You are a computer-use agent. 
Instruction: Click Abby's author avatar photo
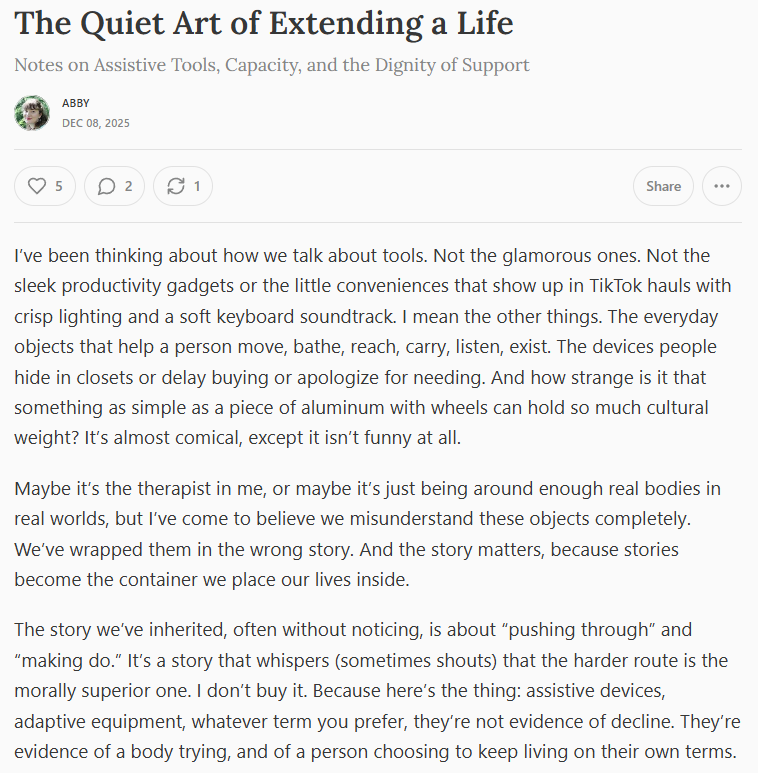(32, 113)
